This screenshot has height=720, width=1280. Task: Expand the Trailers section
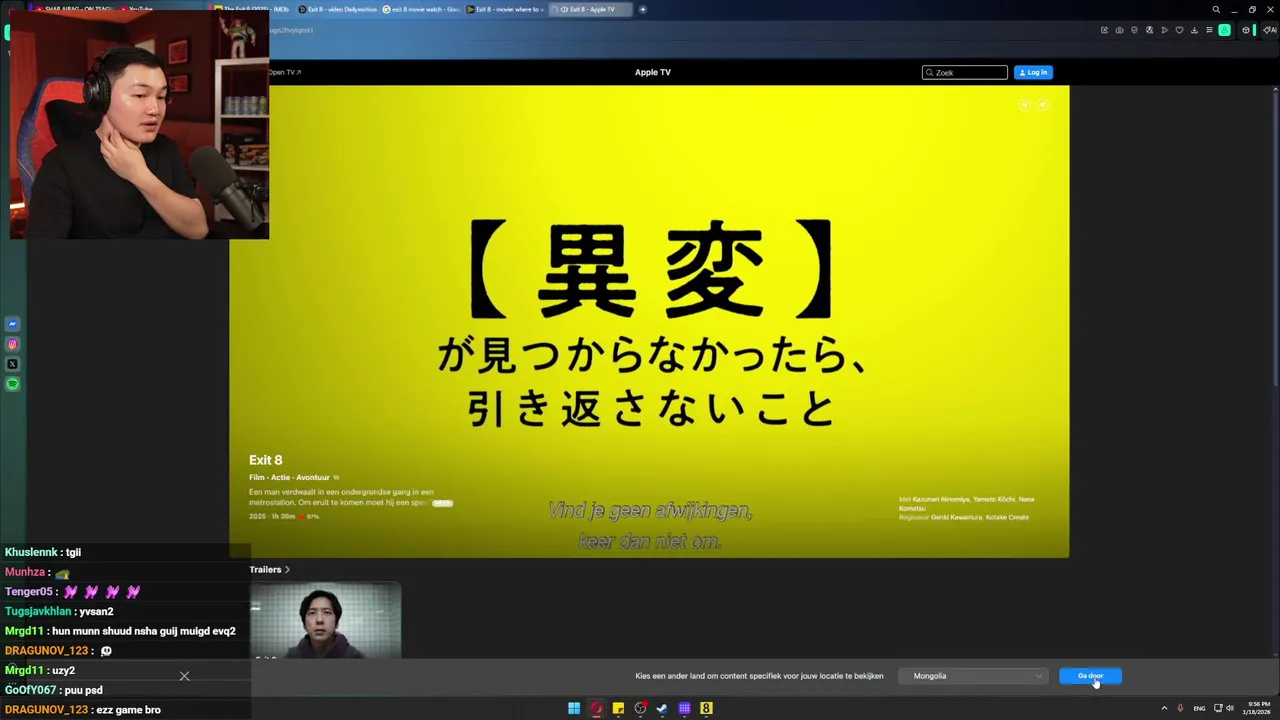[269, 569]
